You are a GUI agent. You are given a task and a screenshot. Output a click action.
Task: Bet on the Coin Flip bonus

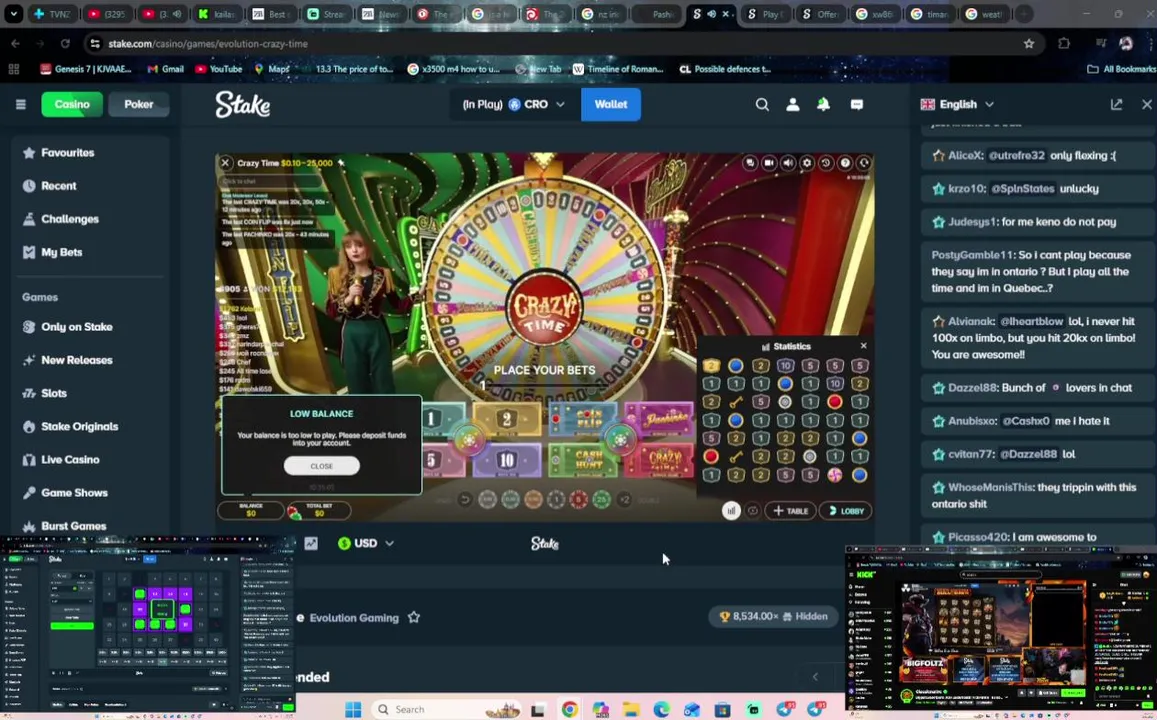584,420
